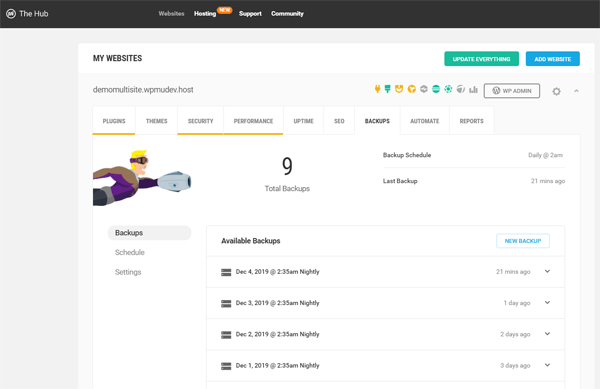Click the WPMU DEV logo beside The Hub
This screenshot has width=600, height=389.
[11, 14]
